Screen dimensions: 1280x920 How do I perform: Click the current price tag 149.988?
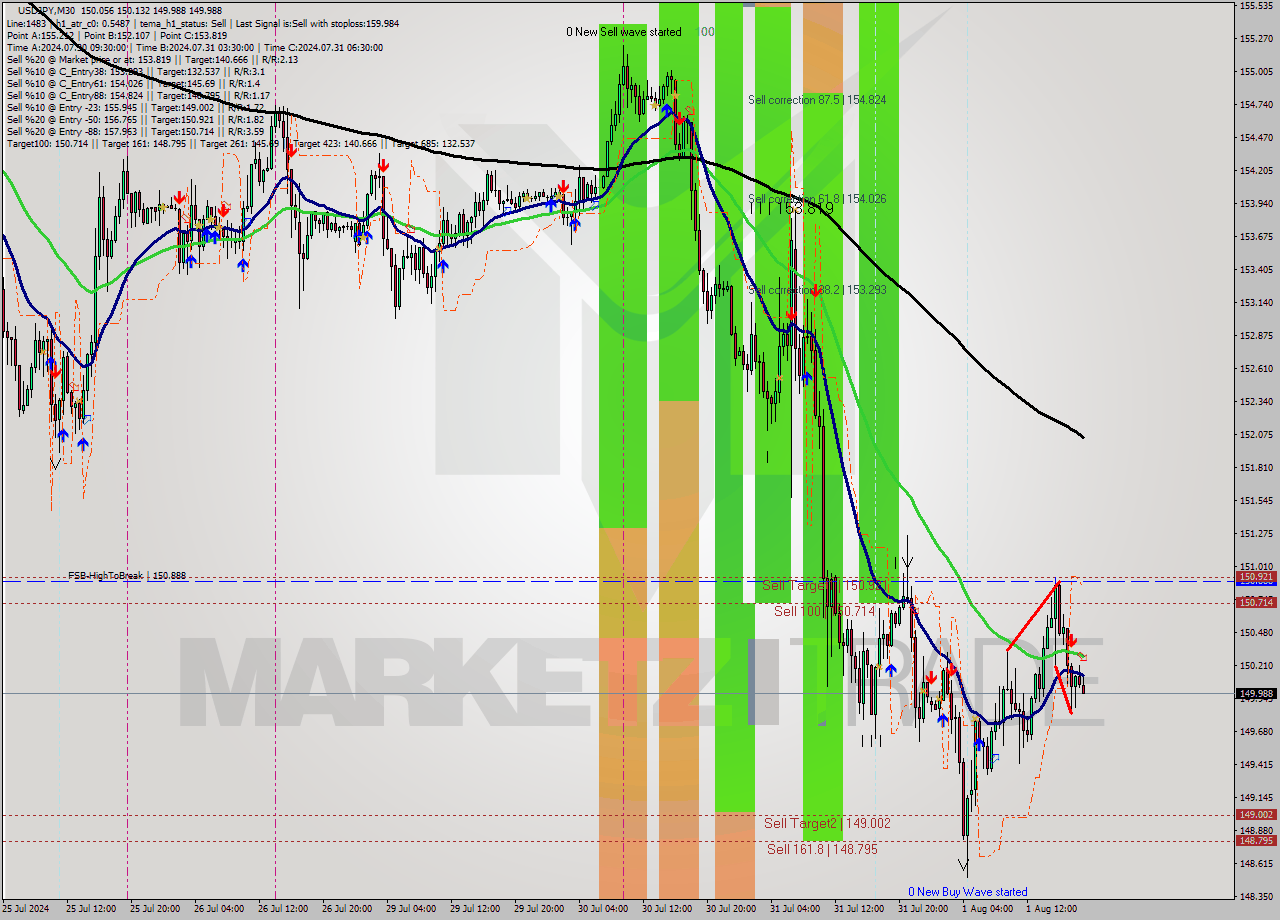(1256, 693)
